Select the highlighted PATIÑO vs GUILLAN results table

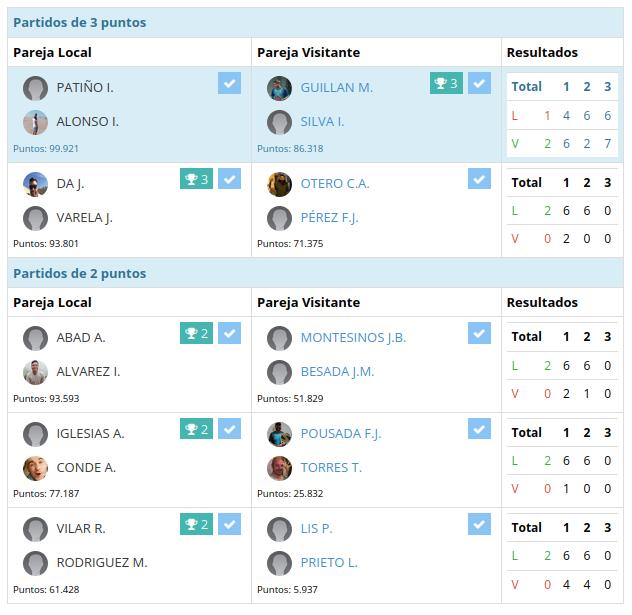[562, 115]
